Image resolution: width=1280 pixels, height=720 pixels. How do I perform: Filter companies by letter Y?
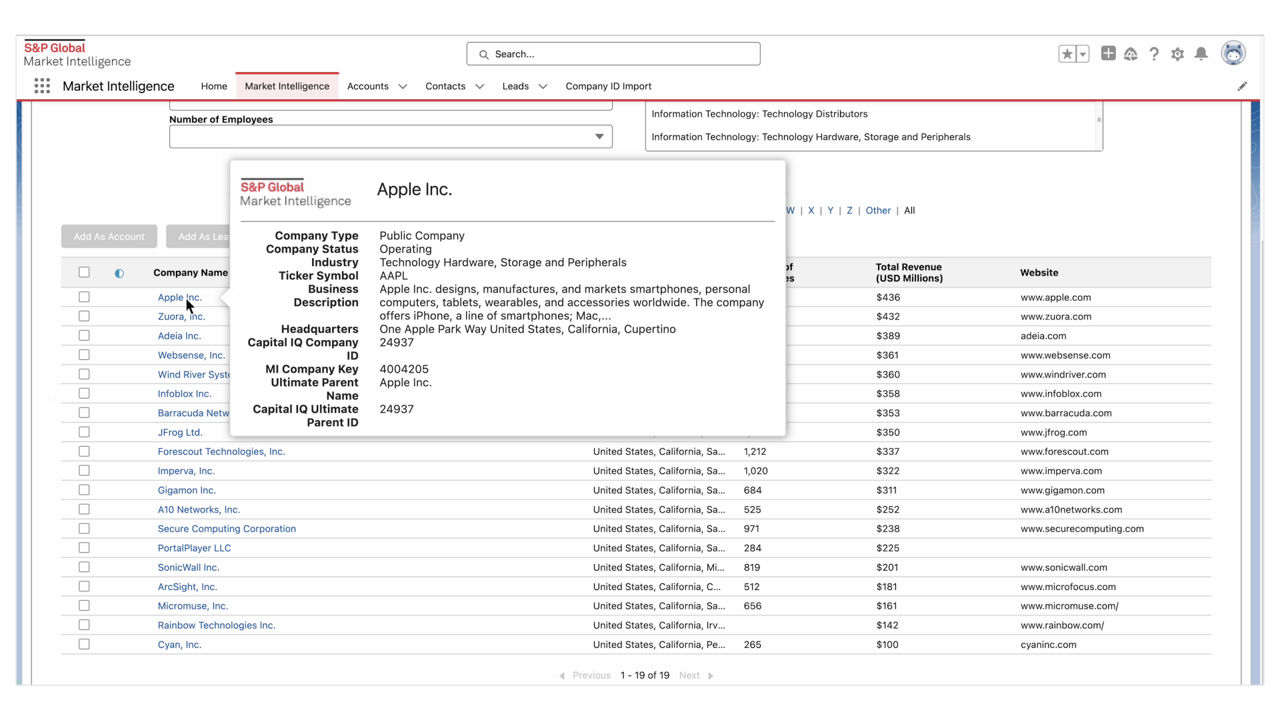click(830, 211)
